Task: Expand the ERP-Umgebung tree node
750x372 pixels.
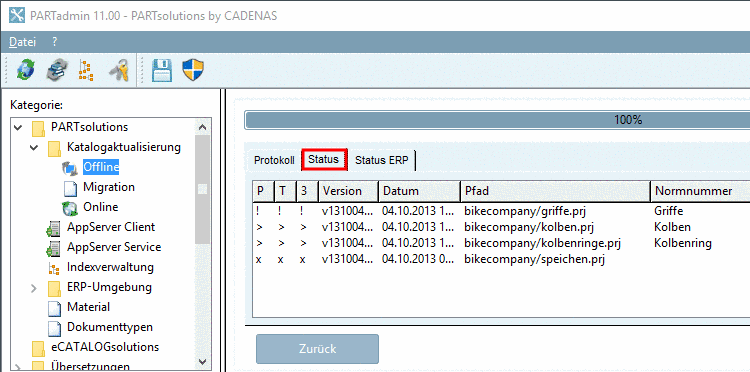Action: (x=33, y=288)
